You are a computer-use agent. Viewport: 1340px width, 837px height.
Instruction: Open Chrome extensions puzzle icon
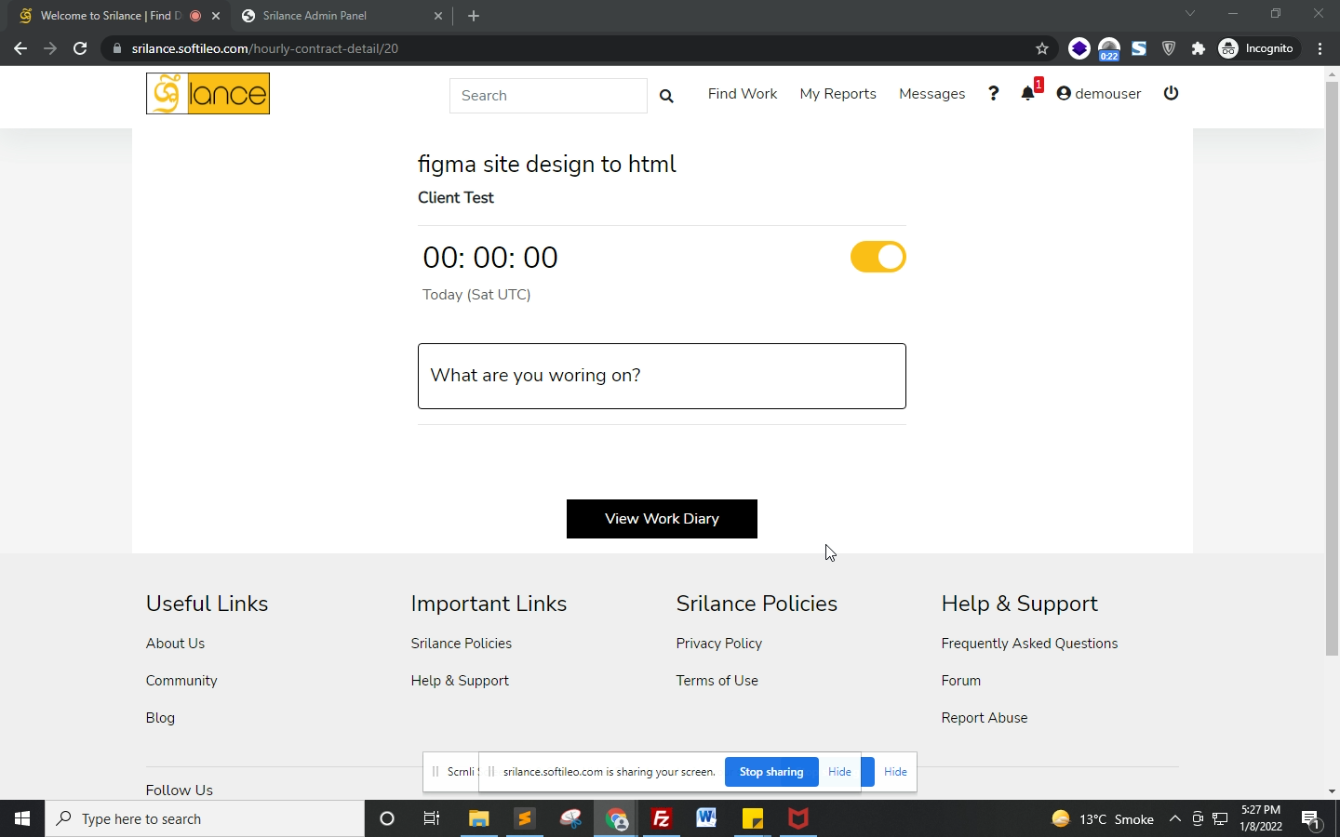pyautogui.click(x=1198, y=48)
